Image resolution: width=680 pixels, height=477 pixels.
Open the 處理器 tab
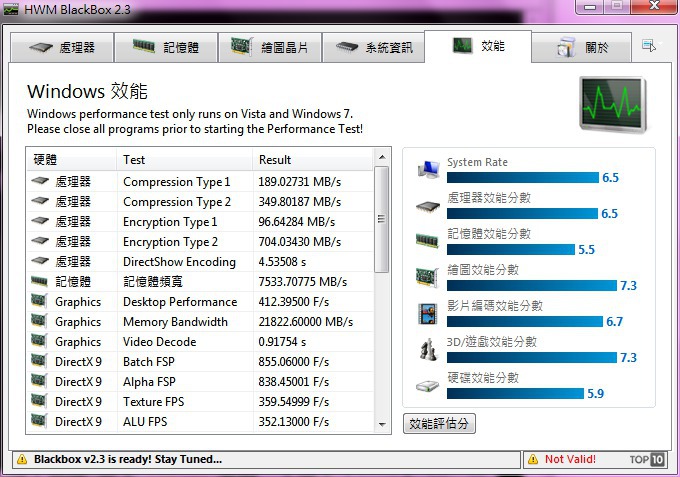tap(62, 47)
